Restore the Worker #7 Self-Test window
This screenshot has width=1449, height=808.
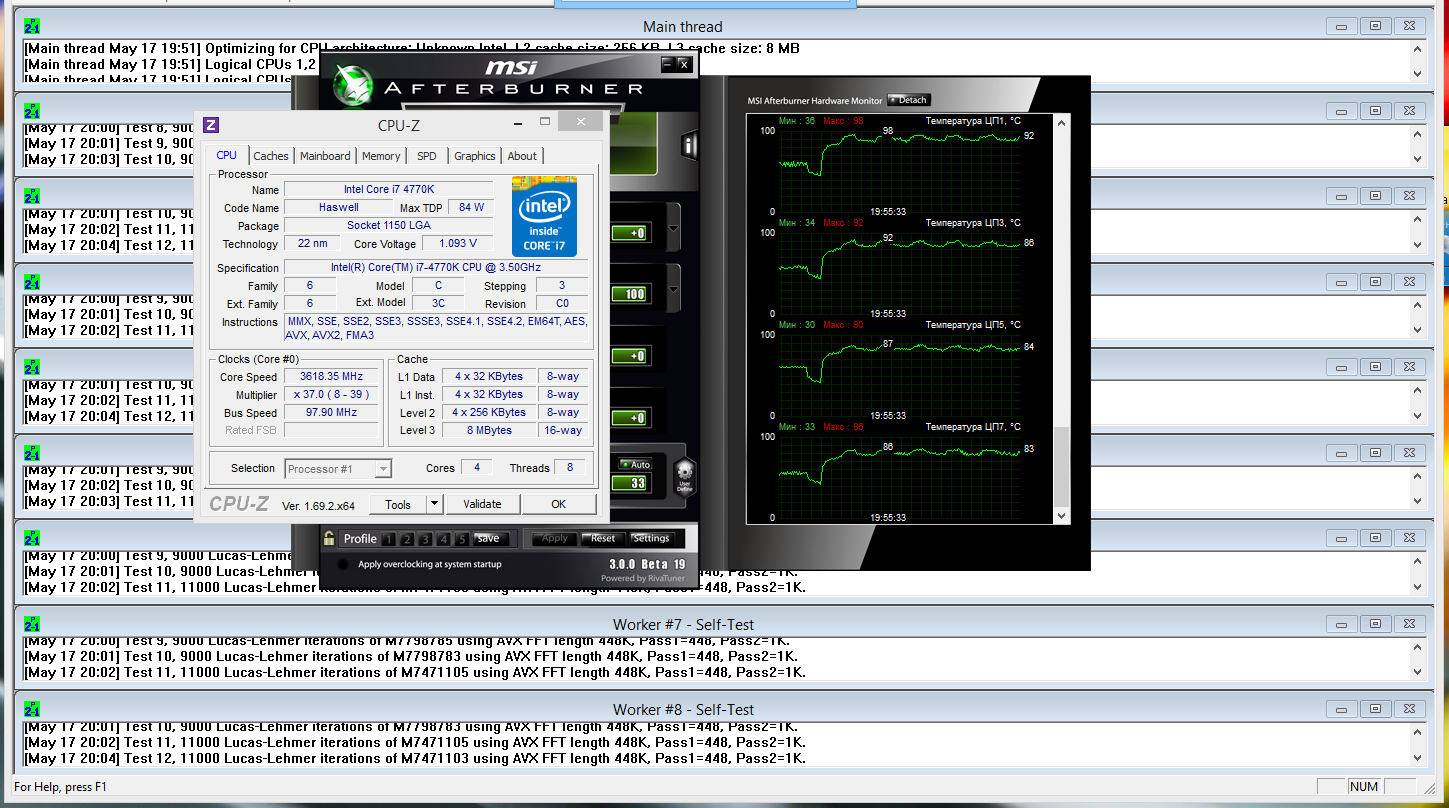[1375, 624]
